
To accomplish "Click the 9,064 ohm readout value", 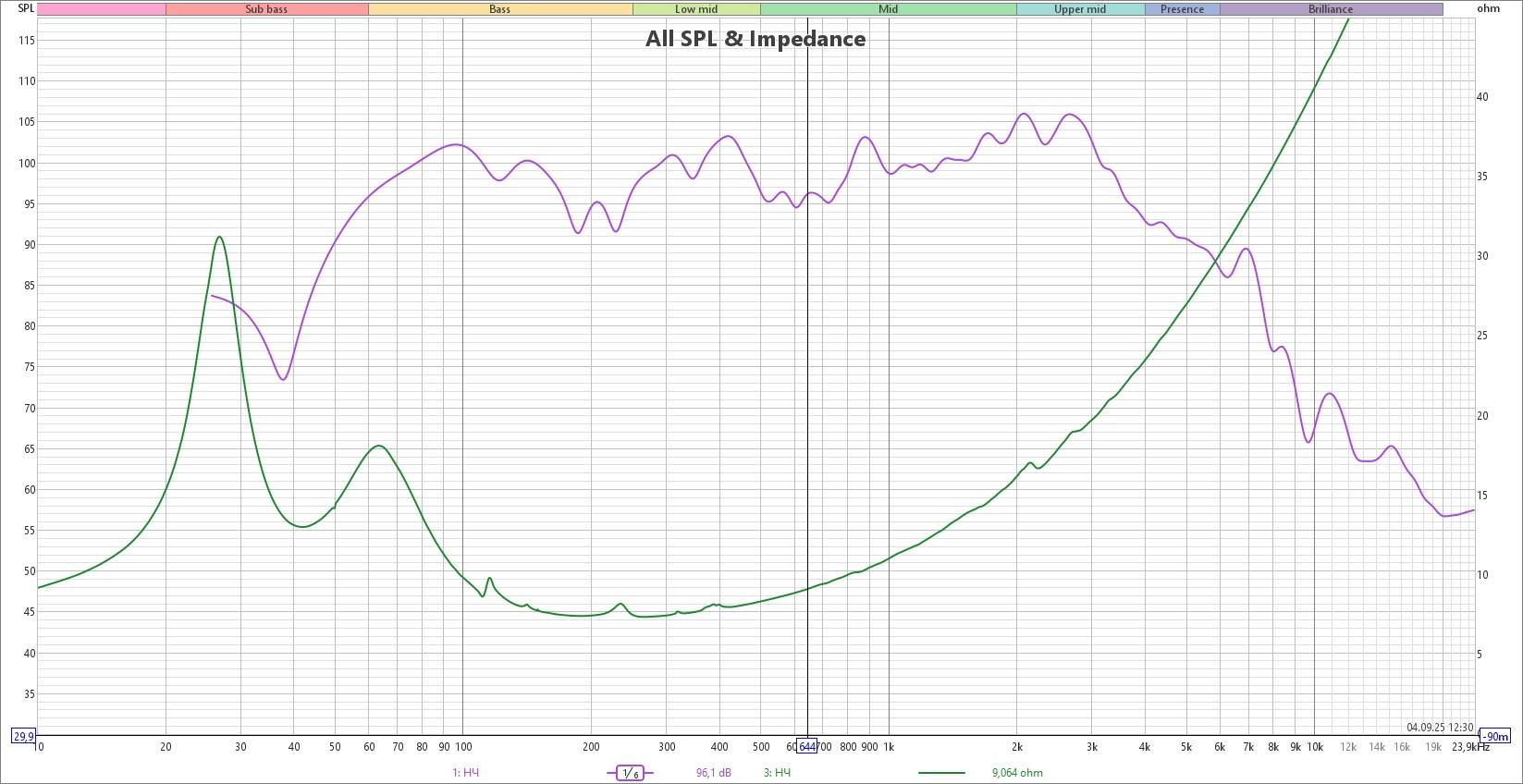I will coord(1017,773).
